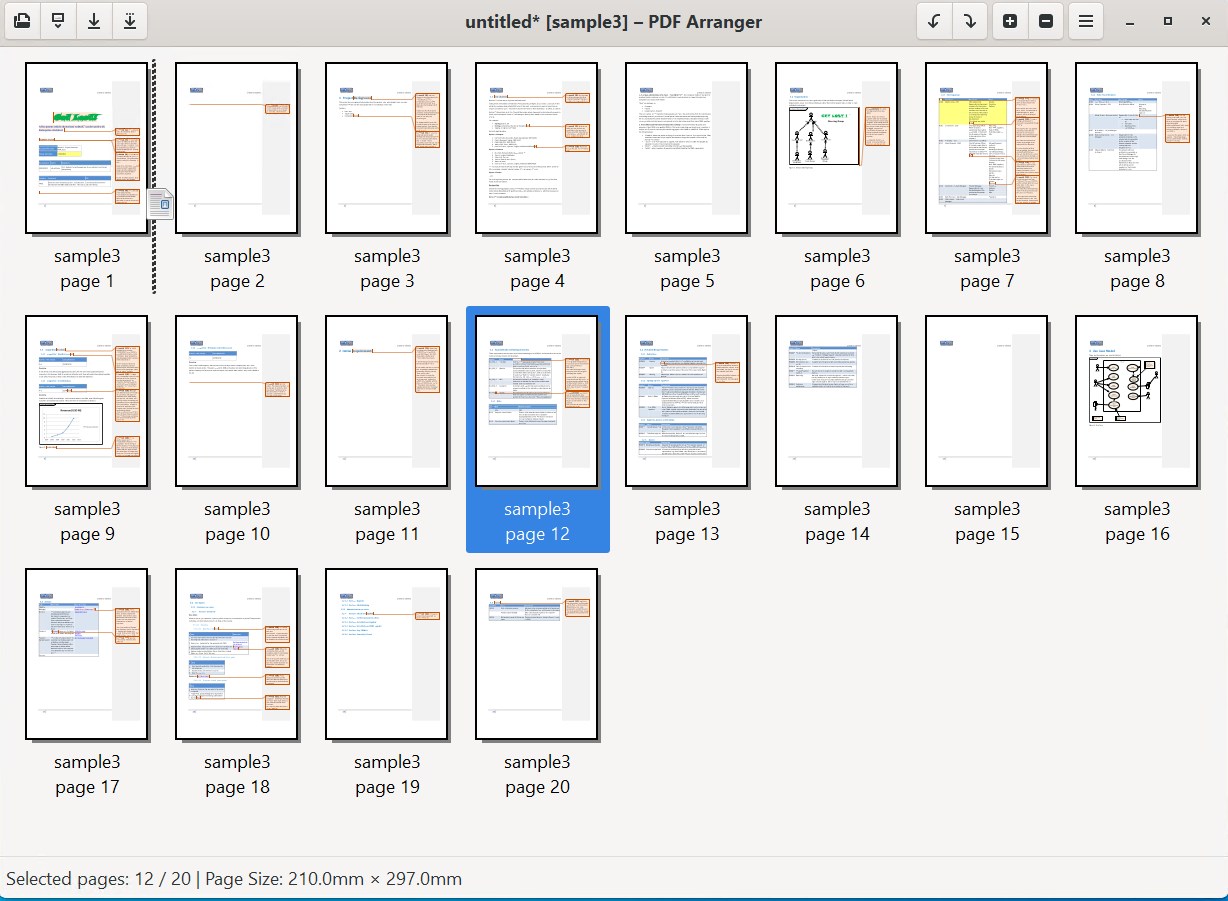Select the page 18 thumbnail
Viewport: 1228px width, 901px height.
point(237,654)
